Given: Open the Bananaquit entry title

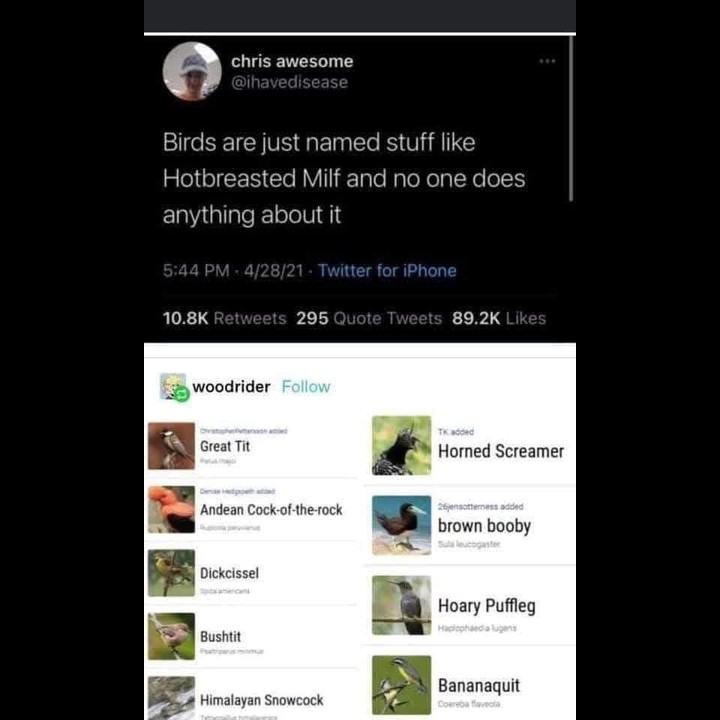Looking at the screenshot, I should (479, 686).
